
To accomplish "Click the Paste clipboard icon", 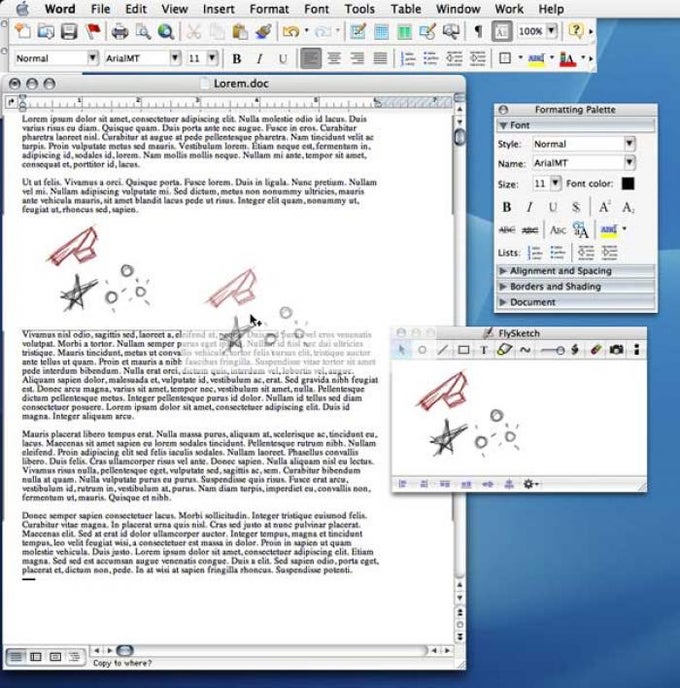I will (239, 31).
